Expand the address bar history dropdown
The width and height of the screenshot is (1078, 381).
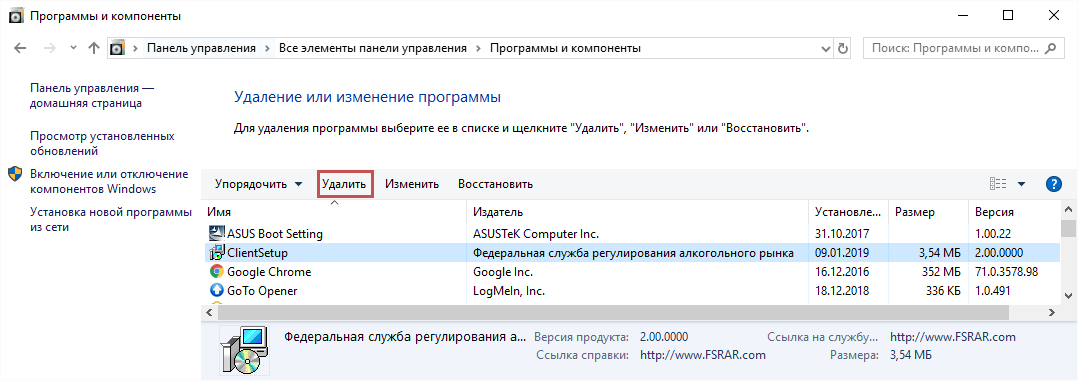tap(826, 49)
